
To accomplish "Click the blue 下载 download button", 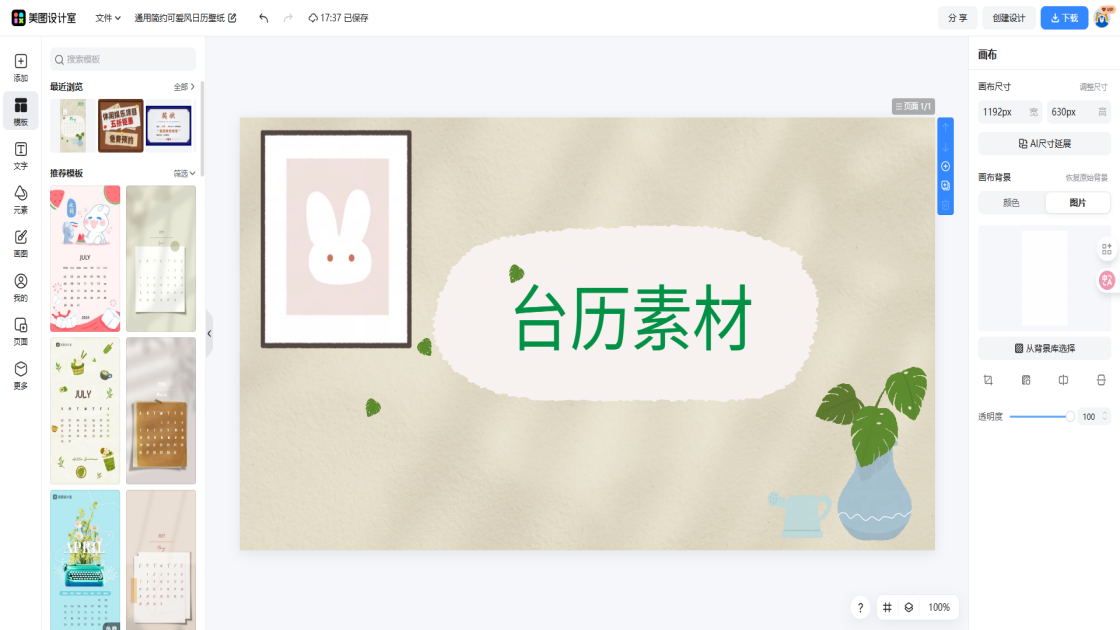I will click(1064, 18).
